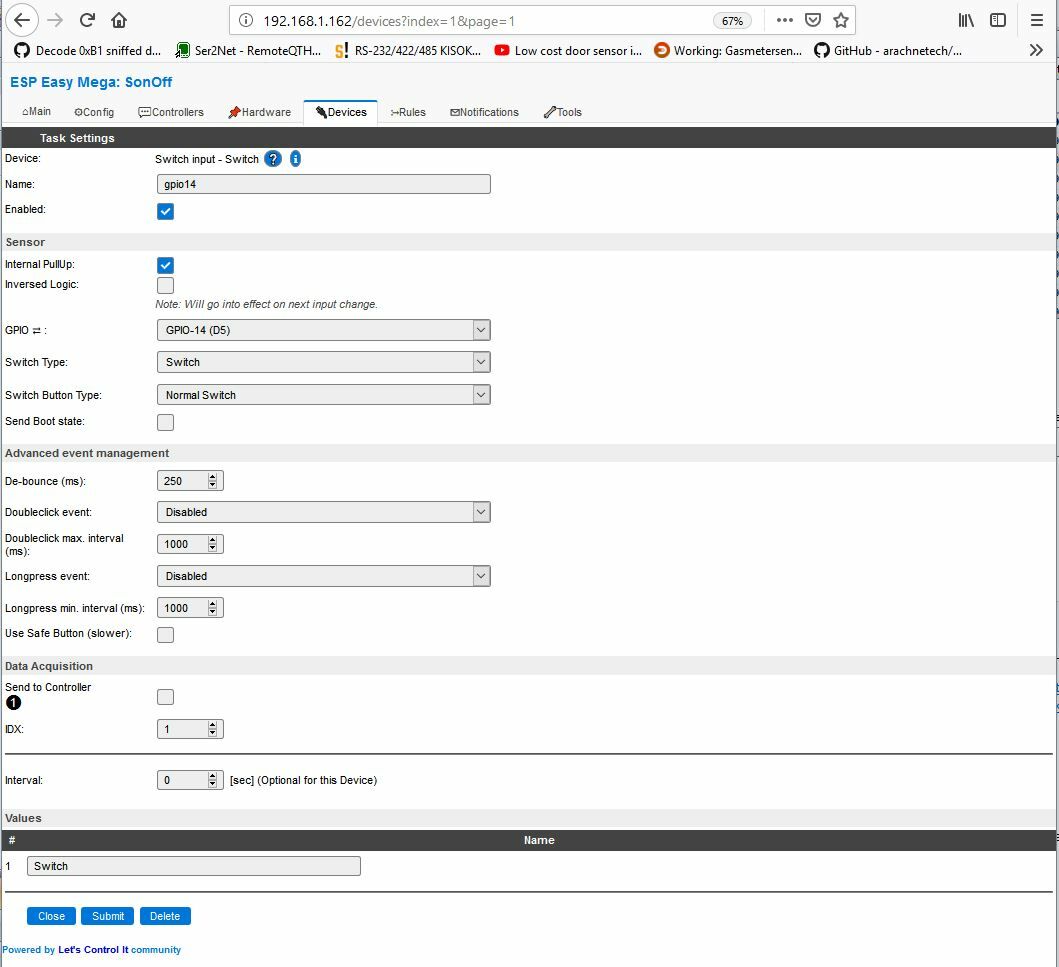Viewport: 1059px width, 967px height.
Task: Click the Submit button
Action: [108, 916]
